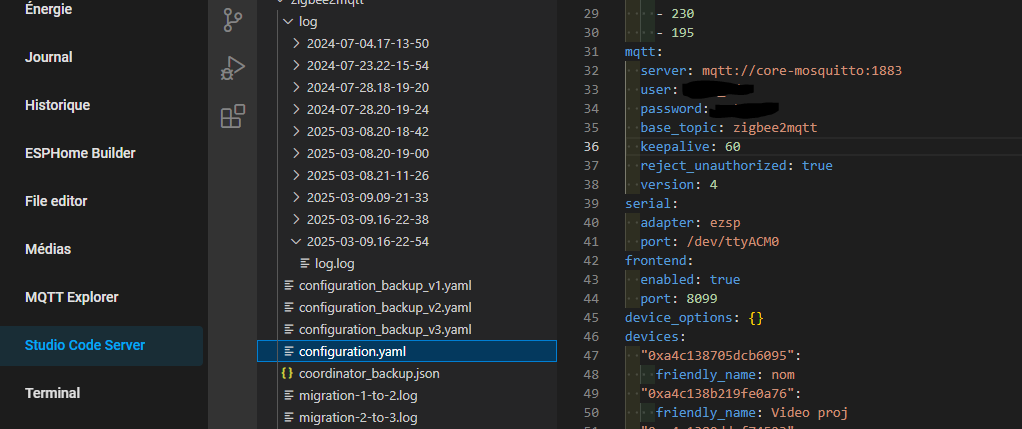This screenshot has width=1022, height=429.
Task: Click the migration-1-to-2.log file icon
Action: [289, 395]
